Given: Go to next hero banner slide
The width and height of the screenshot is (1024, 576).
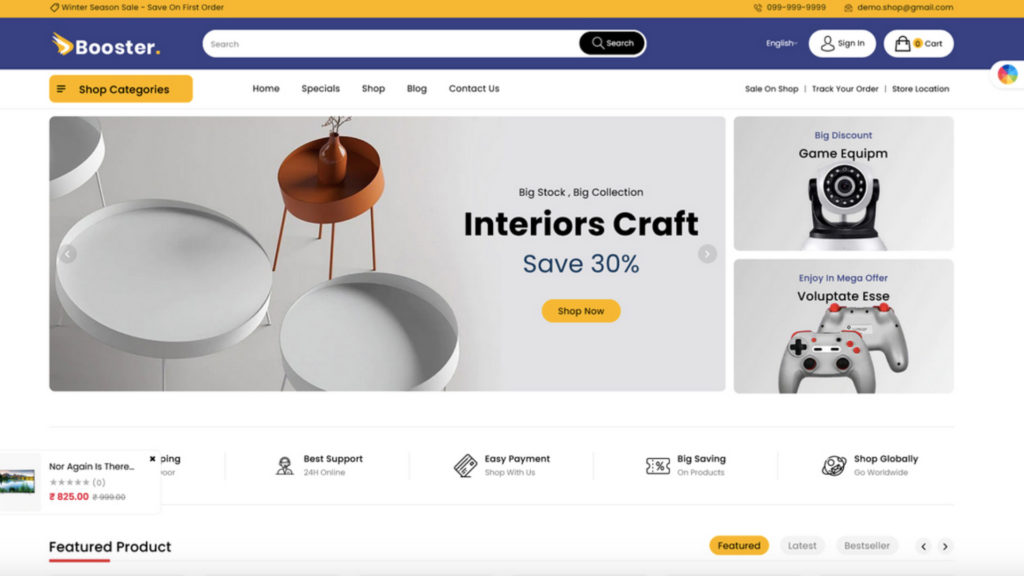Looking at the screenshot, I should [707, 253].
